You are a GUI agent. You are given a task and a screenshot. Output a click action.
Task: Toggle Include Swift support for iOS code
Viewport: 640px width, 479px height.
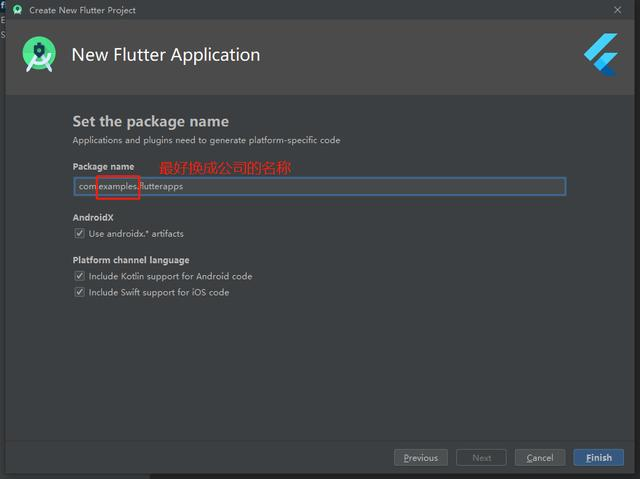pos(79,292)
